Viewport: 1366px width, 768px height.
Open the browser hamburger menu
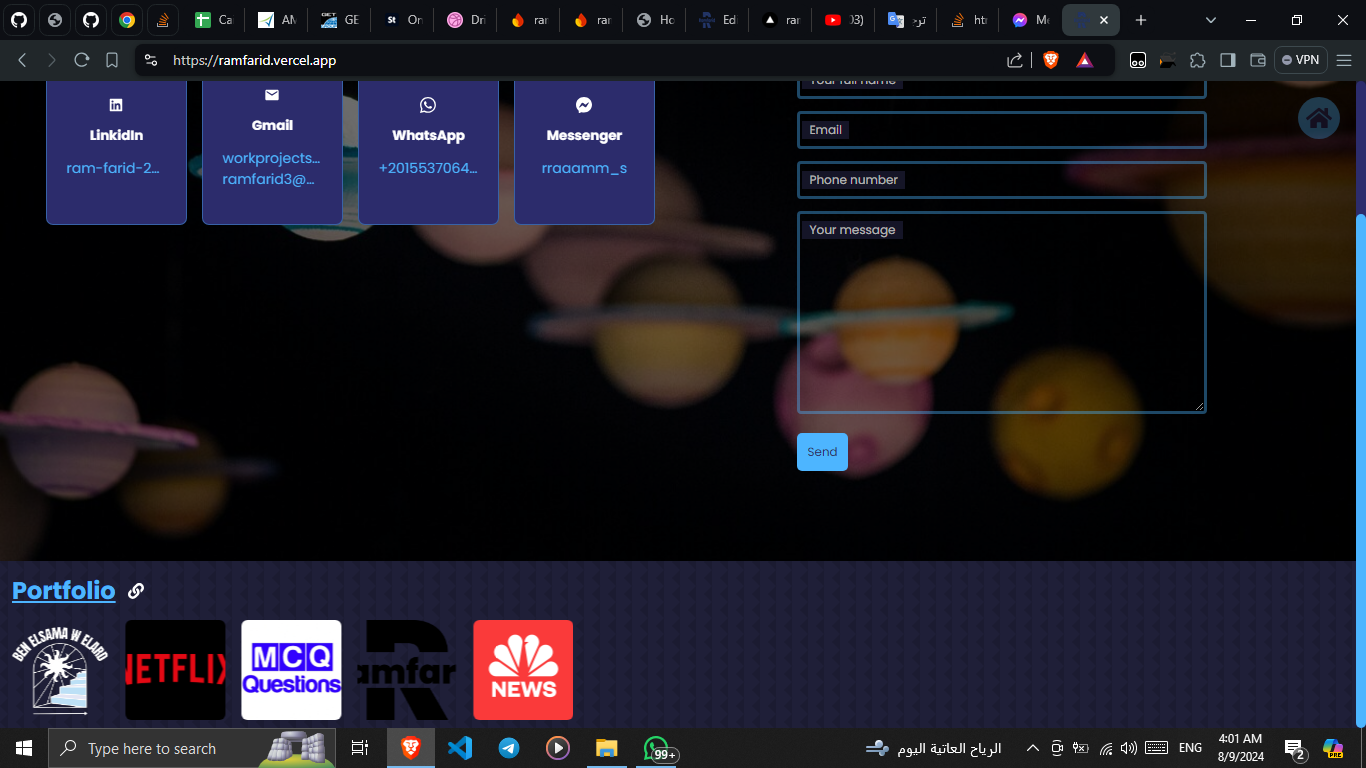tap(1344, 60)
